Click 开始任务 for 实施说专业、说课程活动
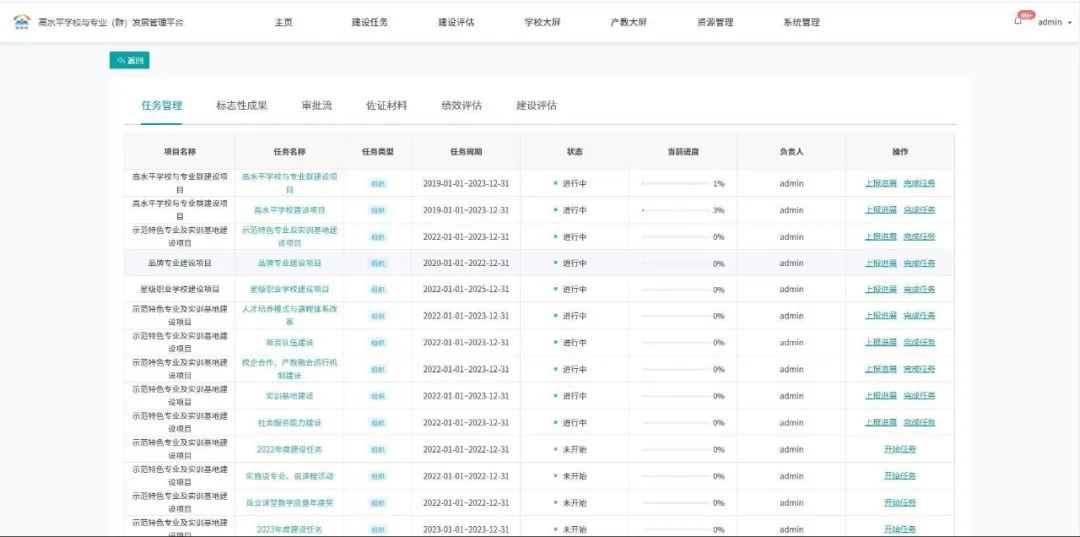Viewport: 1080px width, 537px height. tap(900, 476)
